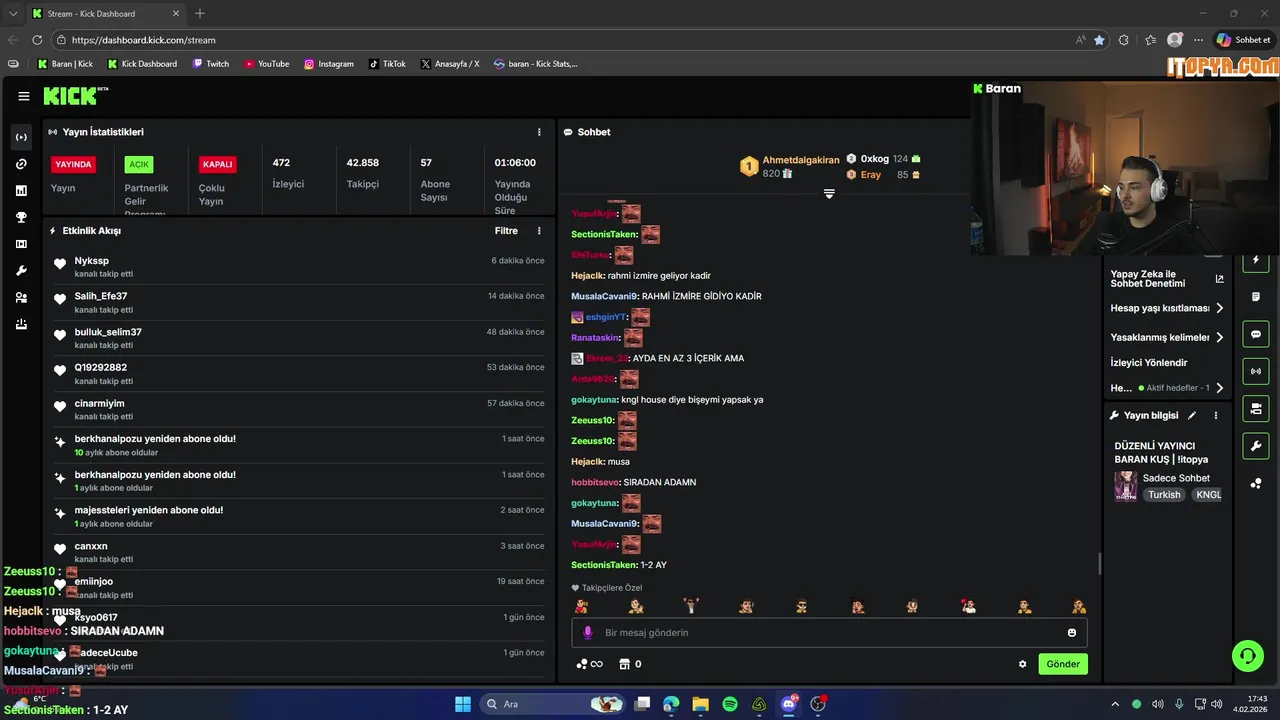The height and width of the screenshot is (720, 1280).
Task: Click the Sadece Sohbet category thumbnail
Action: point(1126,486)
